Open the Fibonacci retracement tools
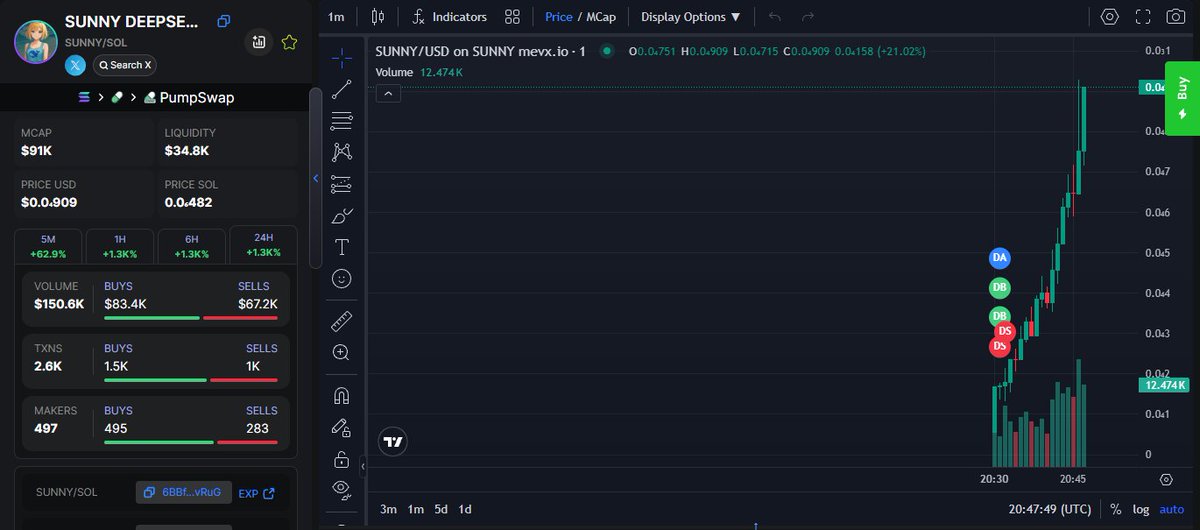 point(341,120)
